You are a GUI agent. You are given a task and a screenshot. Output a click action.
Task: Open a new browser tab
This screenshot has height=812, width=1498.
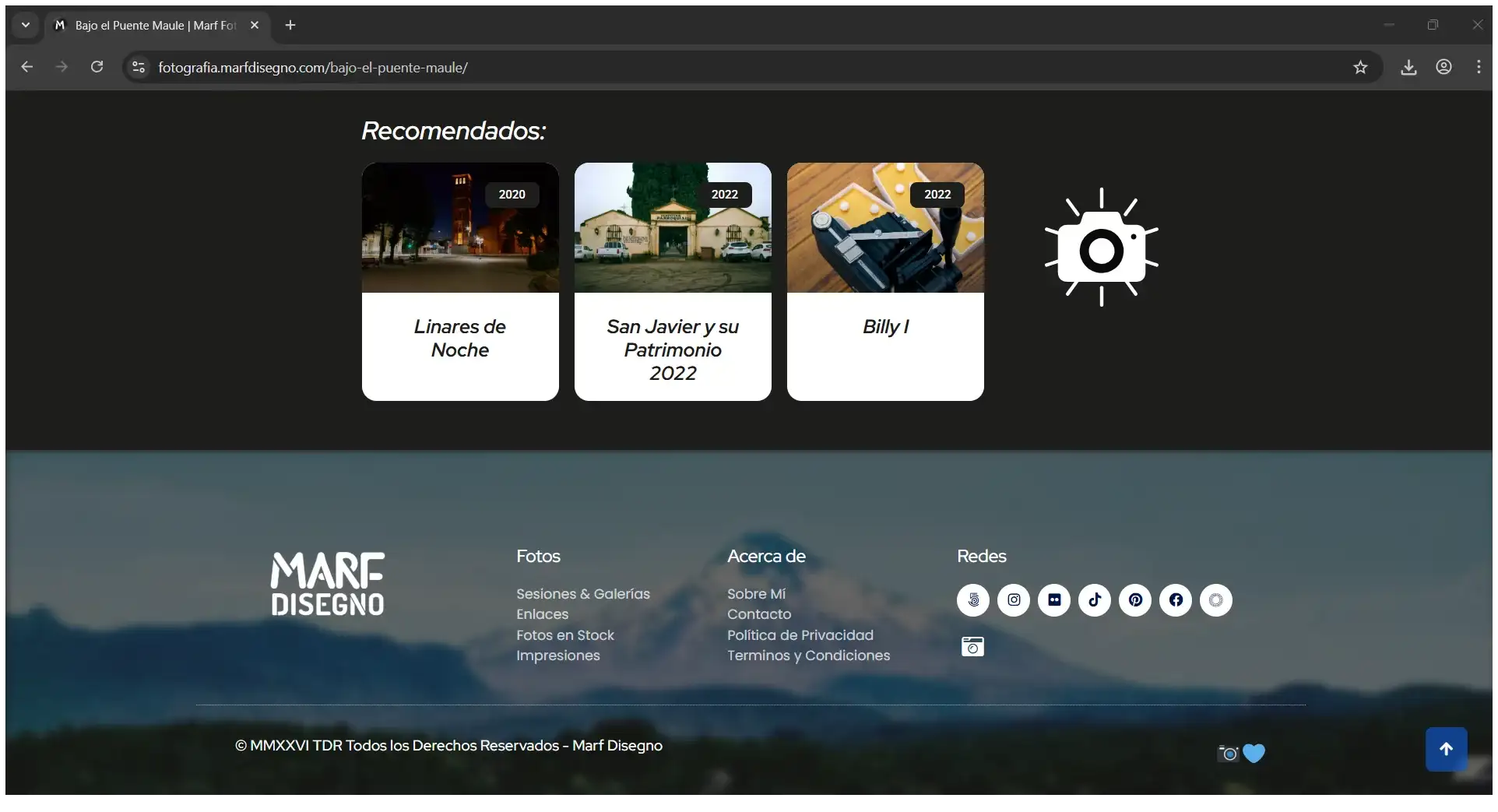coord(290,25)
